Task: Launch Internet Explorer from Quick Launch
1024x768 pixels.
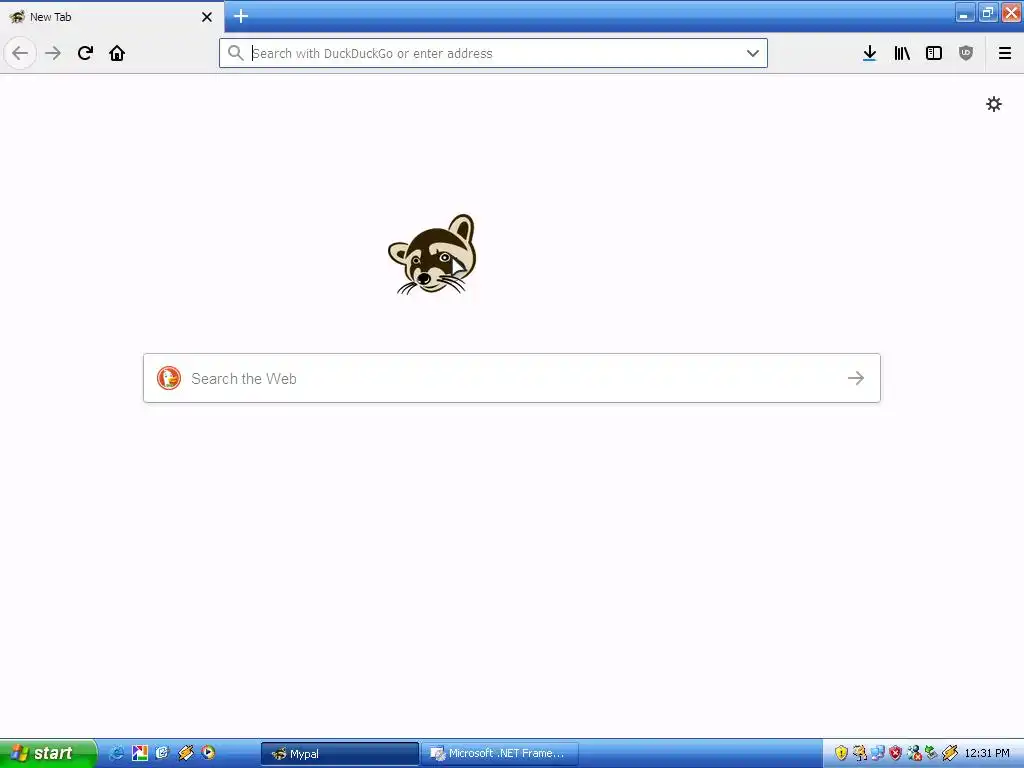Action: coord(116,753)
